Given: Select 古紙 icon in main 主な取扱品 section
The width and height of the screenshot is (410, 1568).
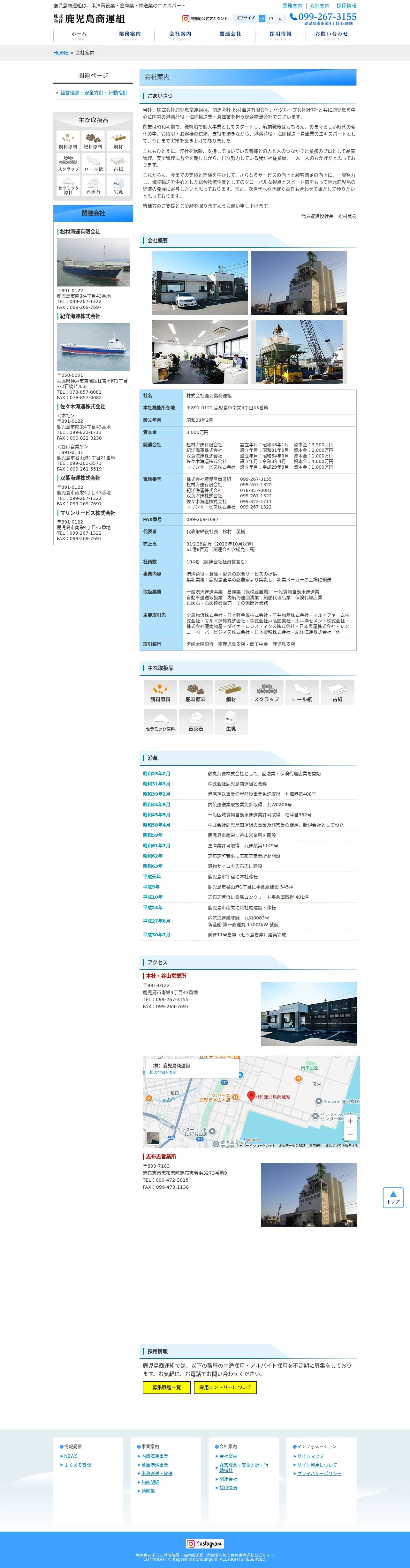Looking at the screenshot, I should coord(338,693).
